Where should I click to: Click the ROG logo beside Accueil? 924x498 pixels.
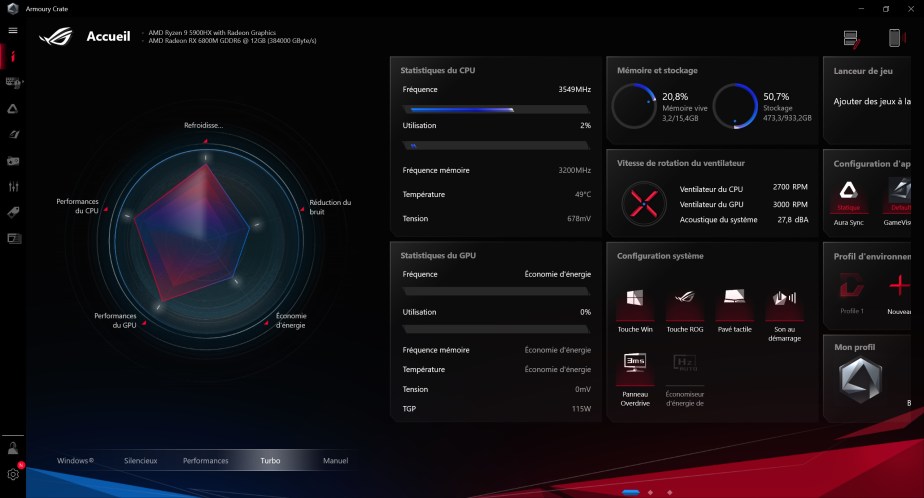[55, 37]
